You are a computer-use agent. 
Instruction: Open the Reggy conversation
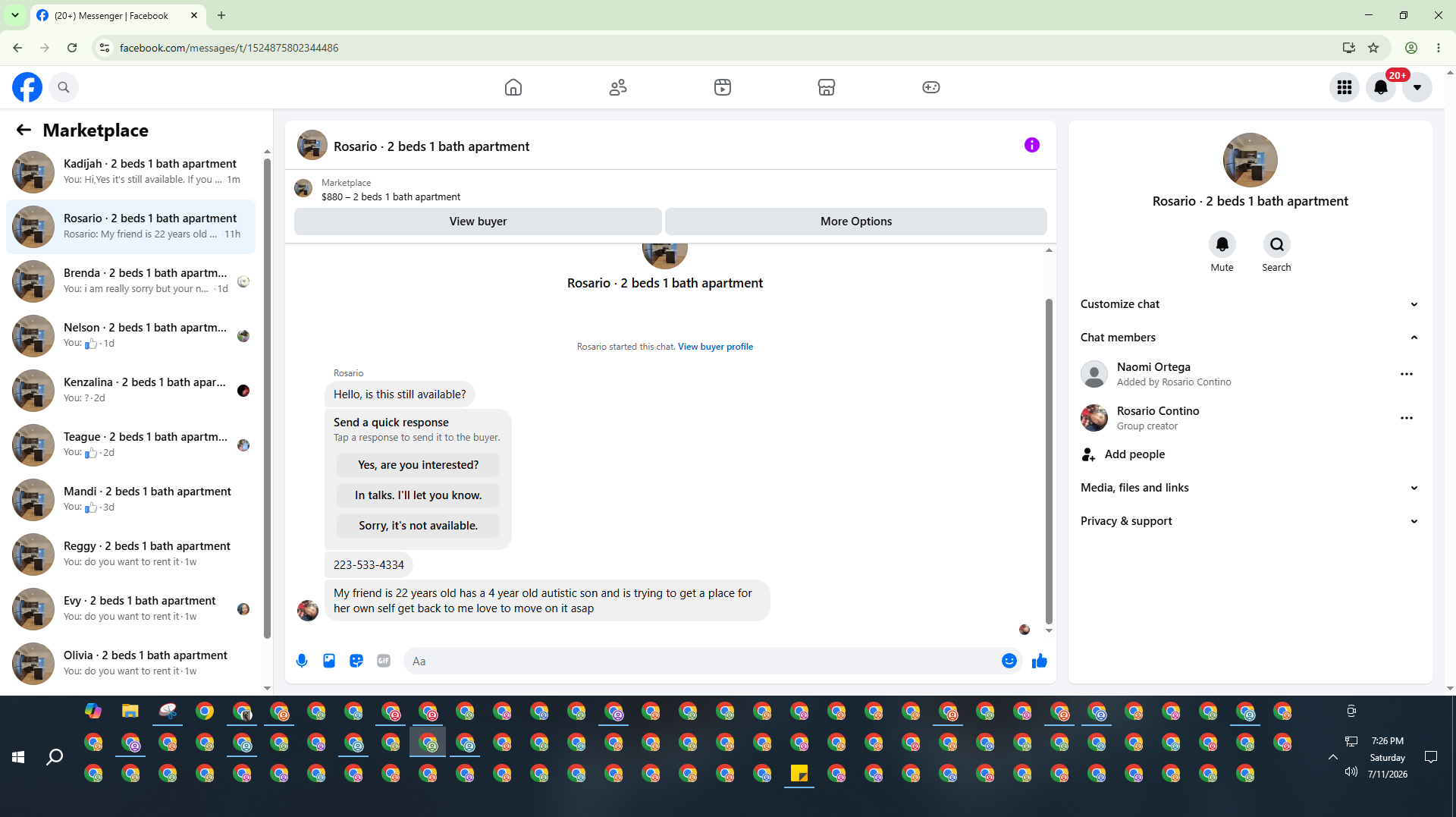click(130, 554)
